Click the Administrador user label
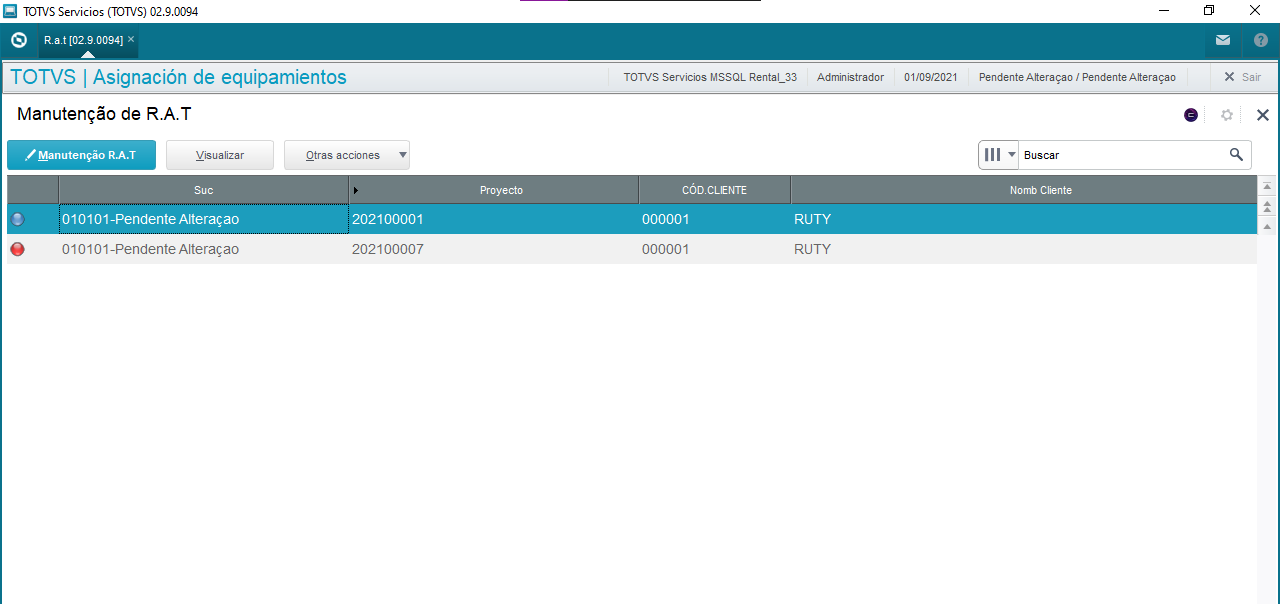This screenshot has width=1280, height=604. (x=850, y=77)
